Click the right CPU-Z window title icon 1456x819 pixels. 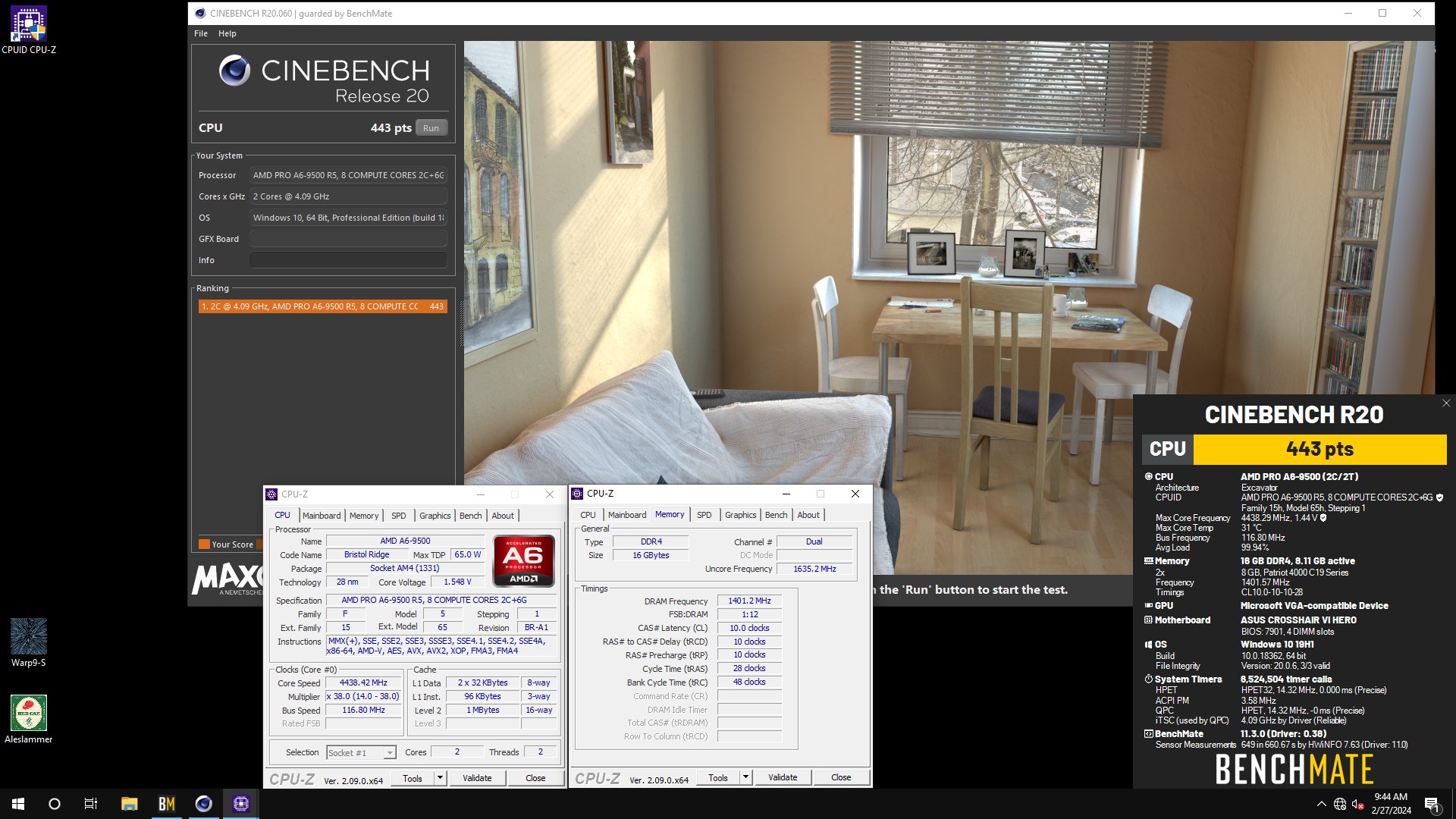point(577,494)
